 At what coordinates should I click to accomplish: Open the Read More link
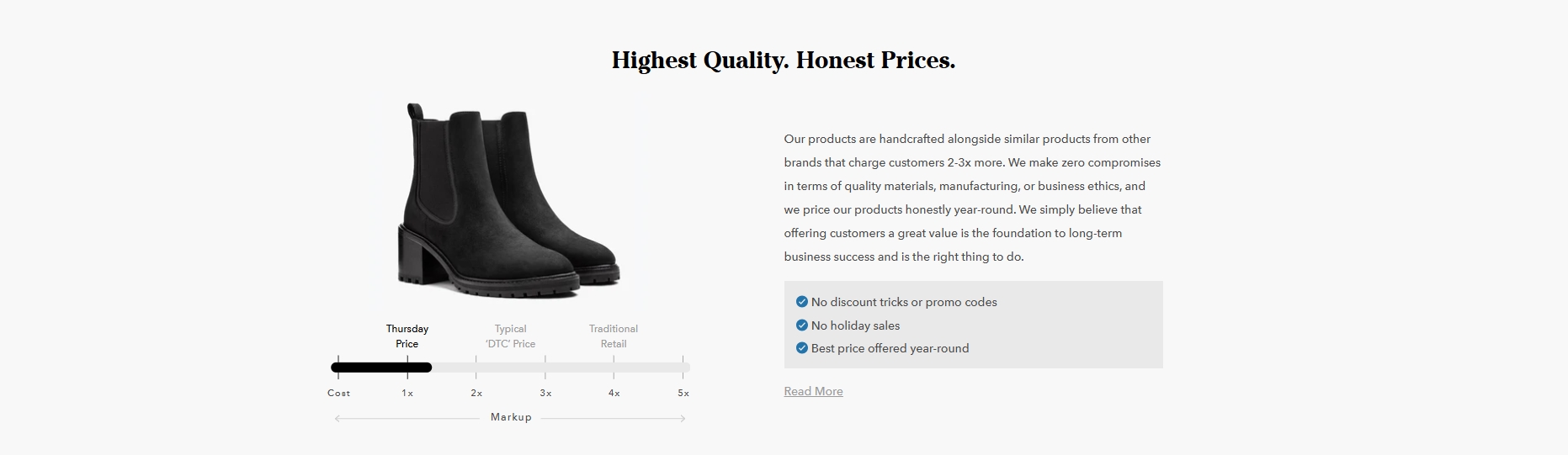(x=813, y=391)
